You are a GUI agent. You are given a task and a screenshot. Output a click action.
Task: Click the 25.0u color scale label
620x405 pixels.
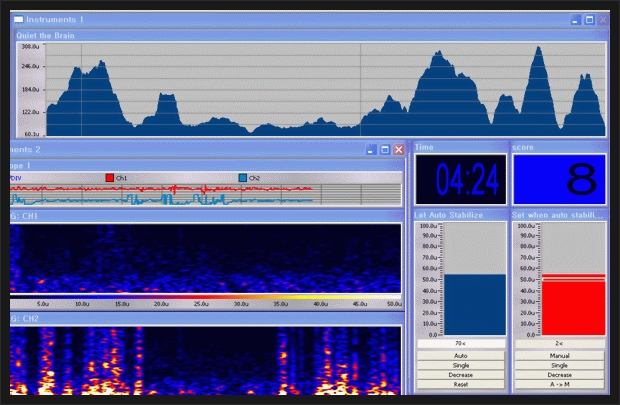click(201, 304)
